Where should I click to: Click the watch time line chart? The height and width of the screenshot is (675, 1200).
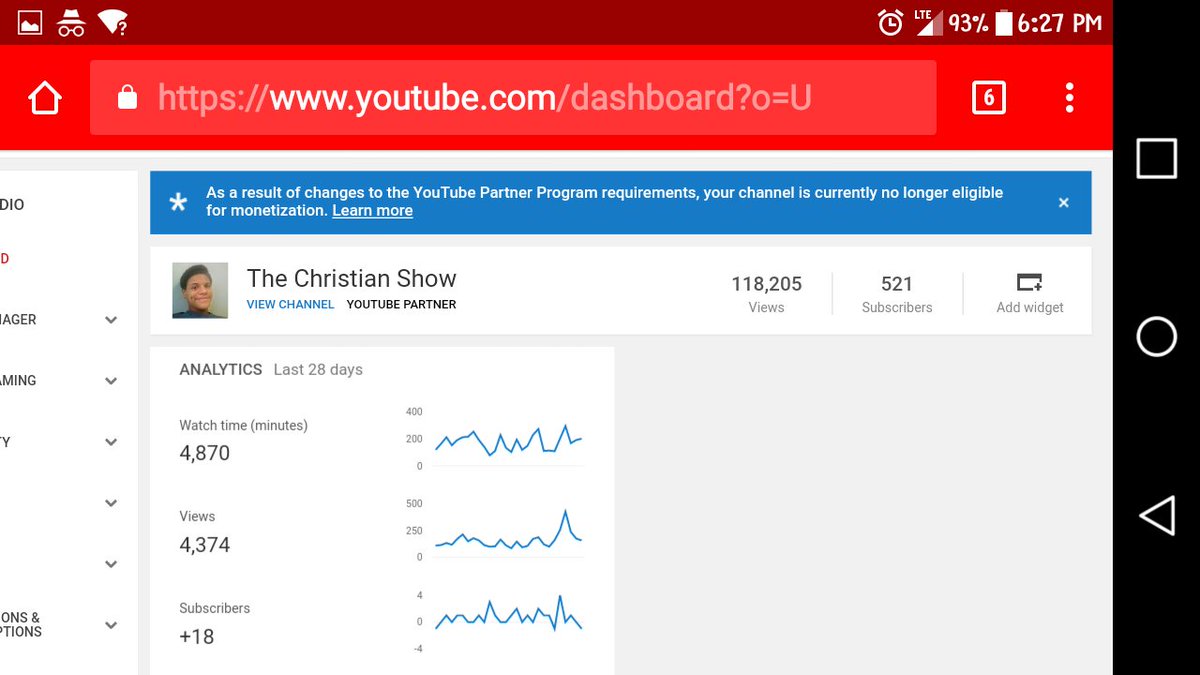coord(508,440)
